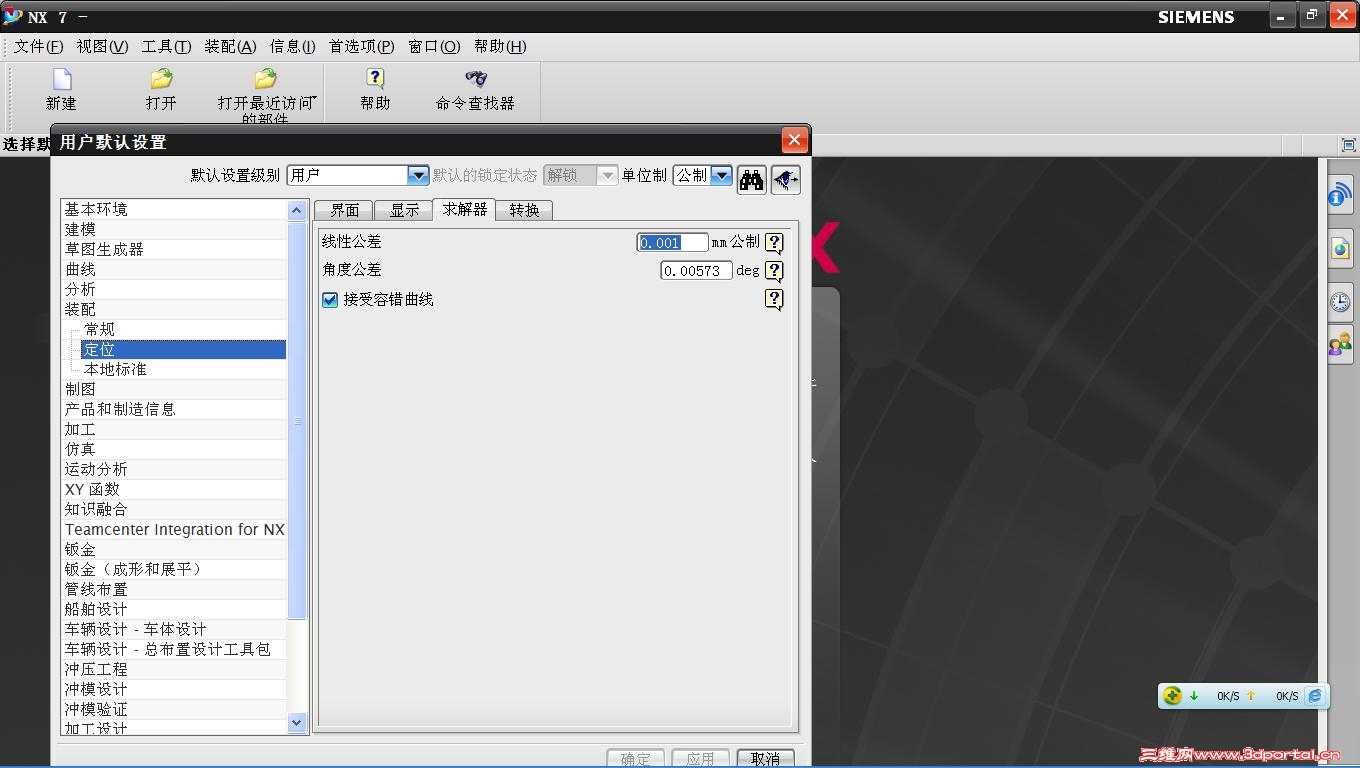Select XY 函数 in the category tree
The height and width of the screenshot is (768, 1360).
coord(92,489)
